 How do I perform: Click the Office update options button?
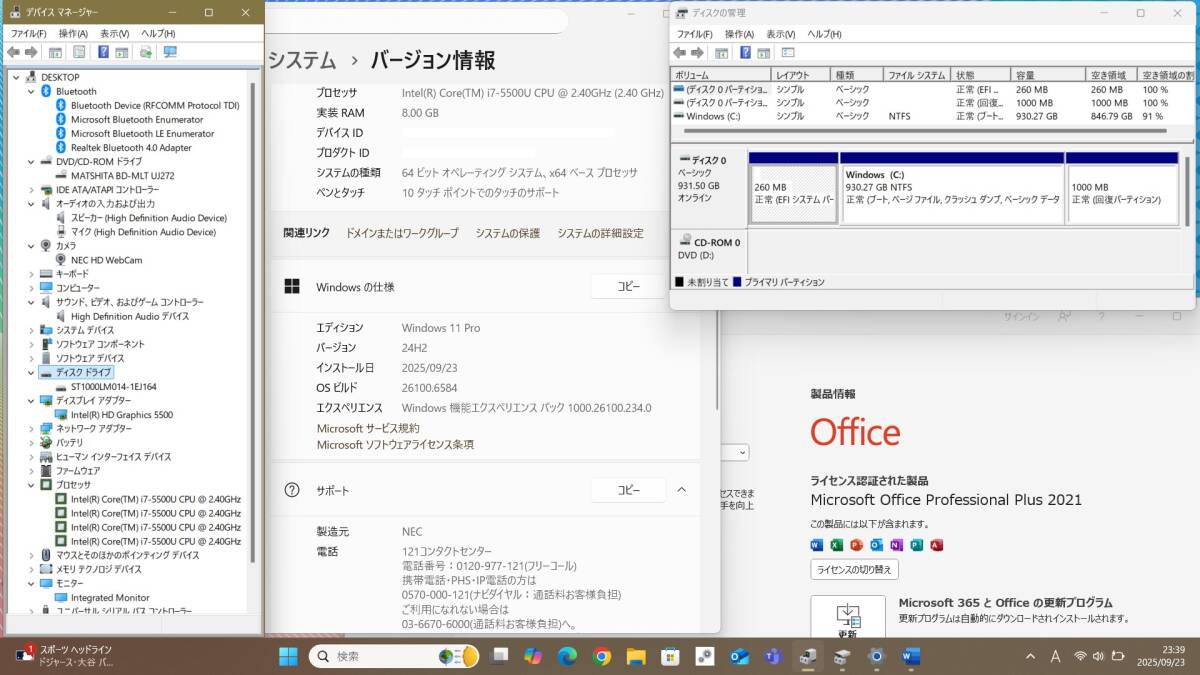pos(847,618)
